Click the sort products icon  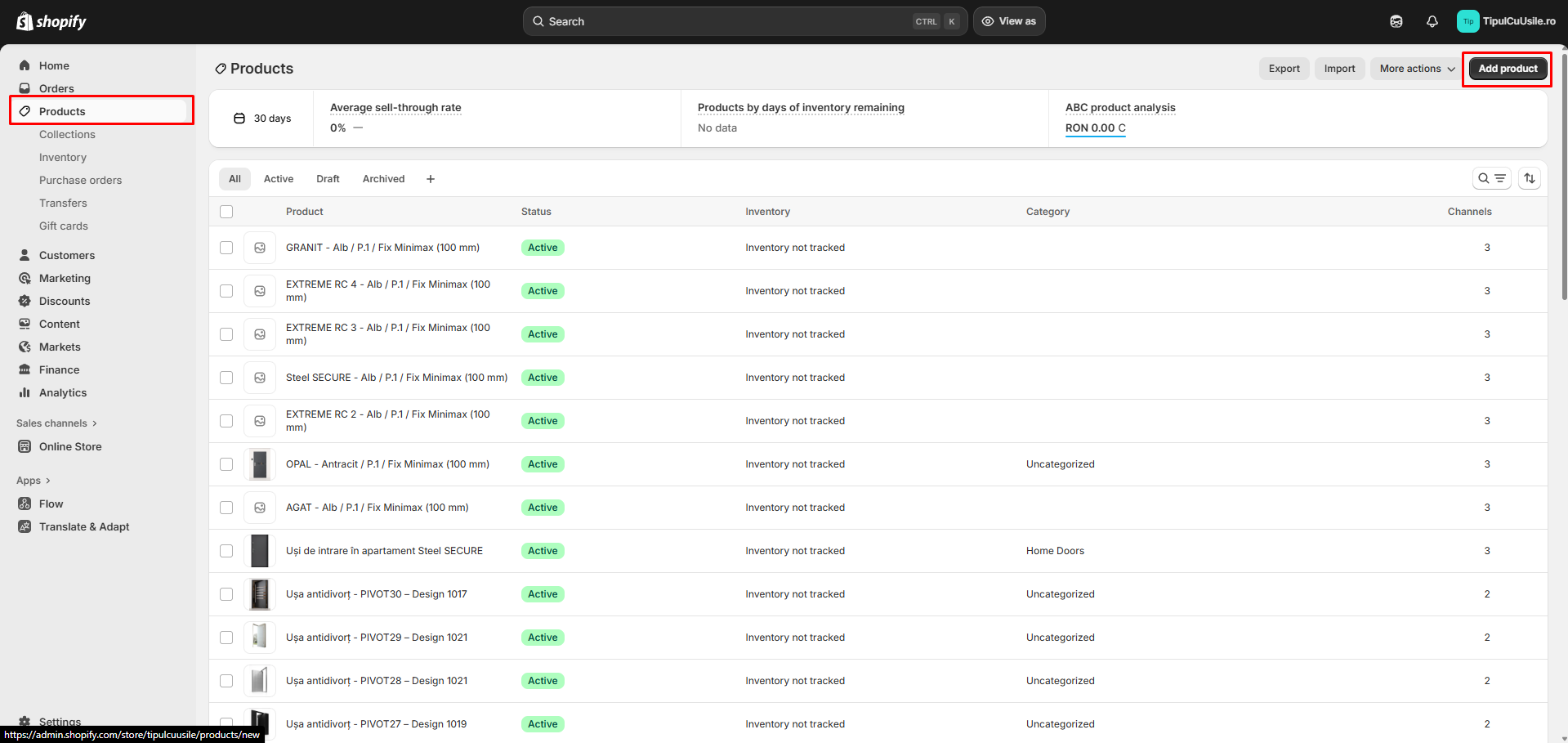(x=1529, y=178)
